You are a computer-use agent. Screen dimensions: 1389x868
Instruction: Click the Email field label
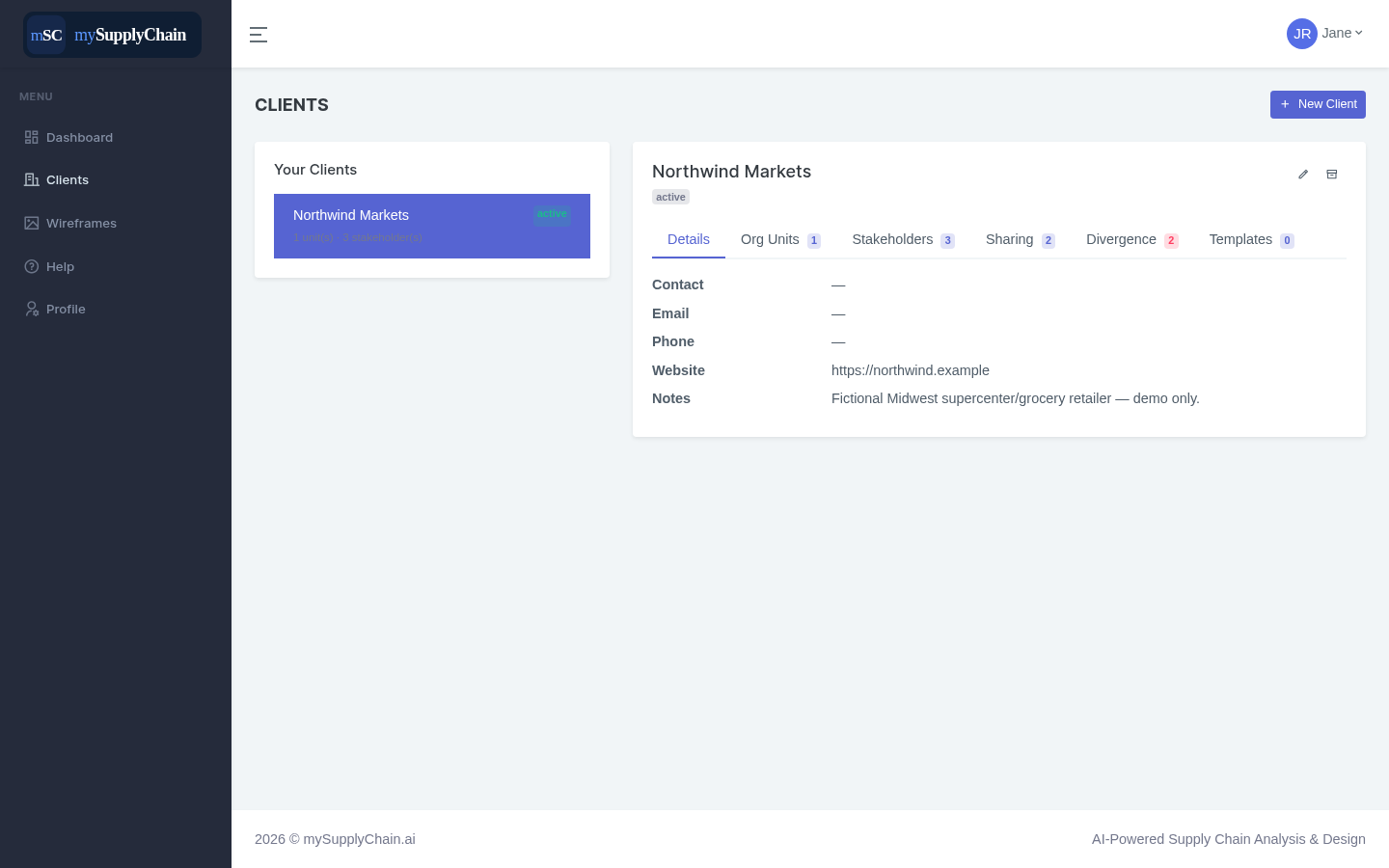[x=670, y=313]
